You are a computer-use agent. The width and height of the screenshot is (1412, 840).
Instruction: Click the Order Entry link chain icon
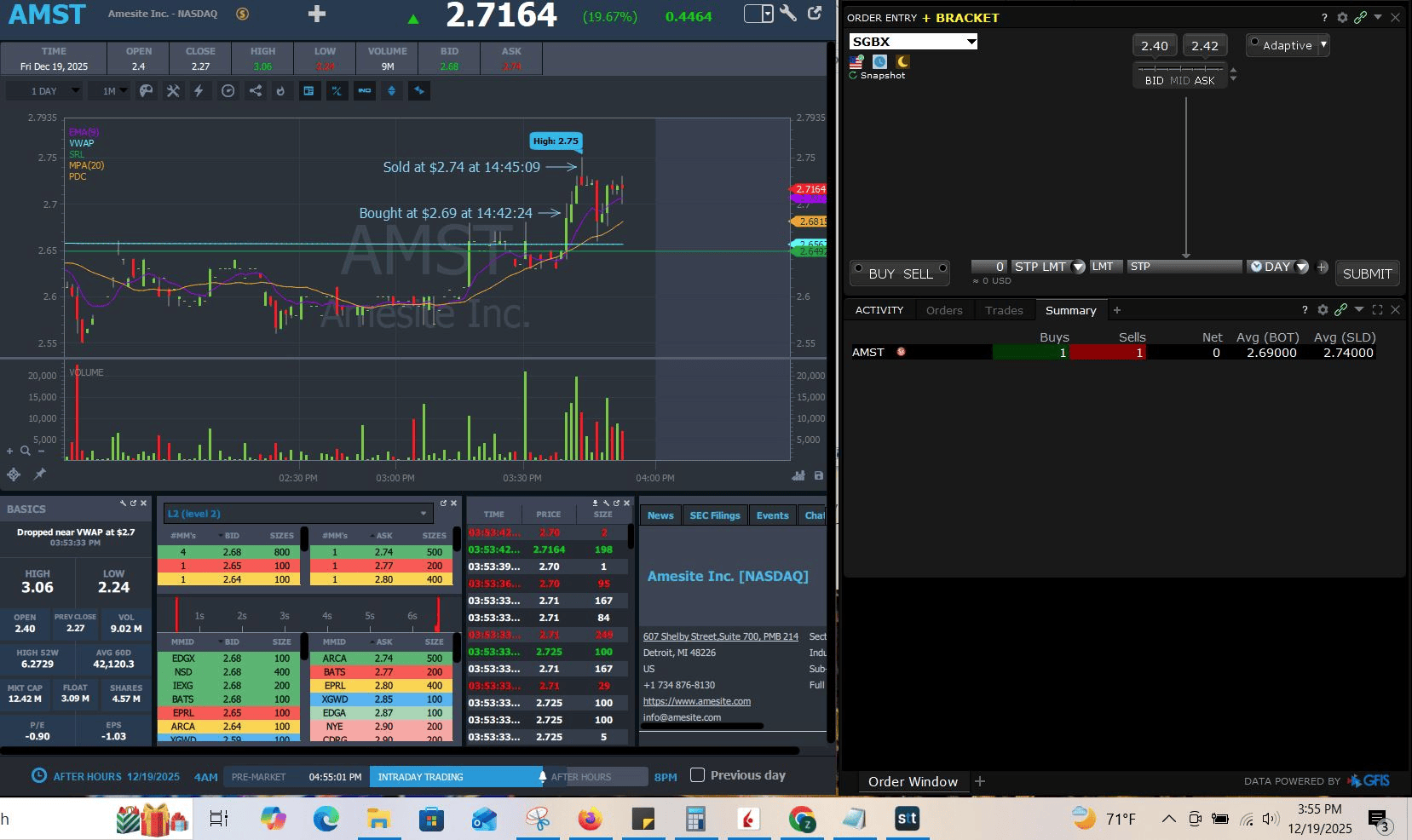tap(1360, 17)
